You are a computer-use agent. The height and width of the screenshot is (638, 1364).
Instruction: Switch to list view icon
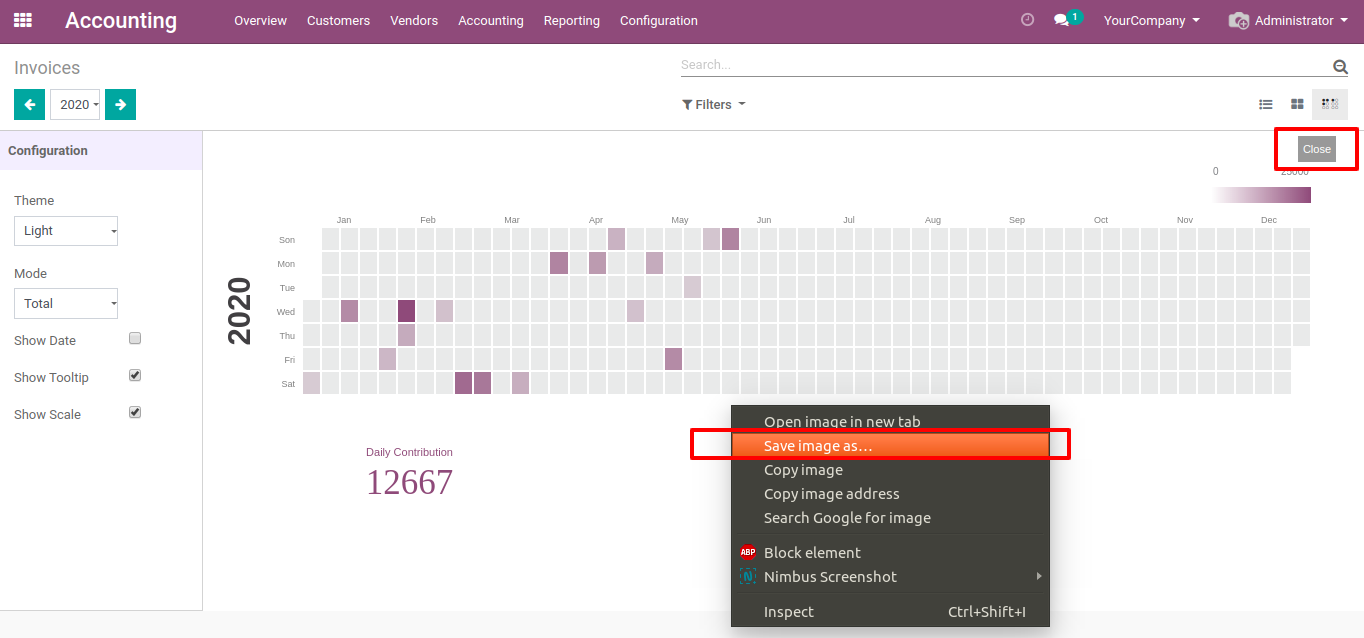coord(1265,104)
